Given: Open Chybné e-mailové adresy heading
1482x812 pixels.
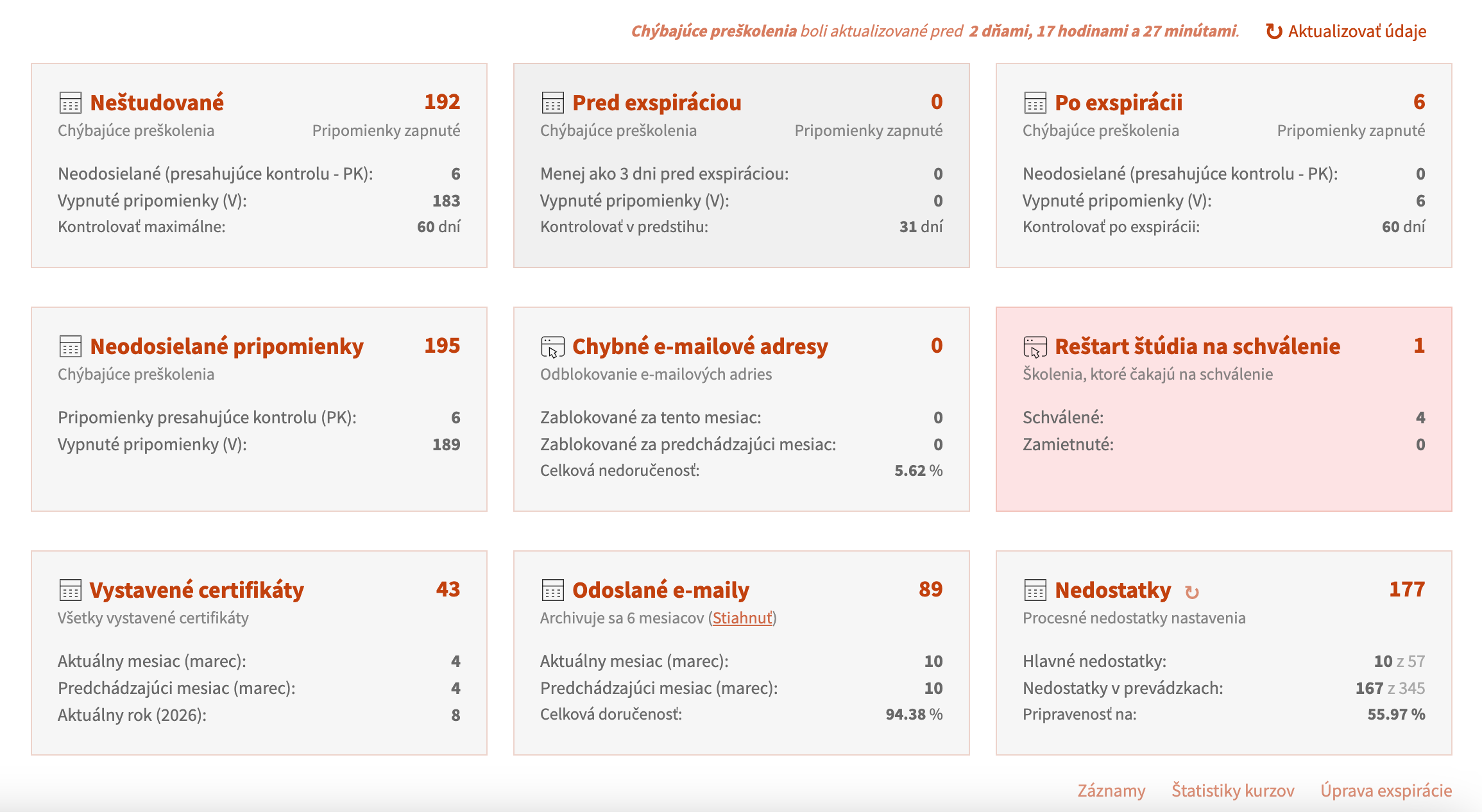Looking at the screenshot, I should pos(700,346).
